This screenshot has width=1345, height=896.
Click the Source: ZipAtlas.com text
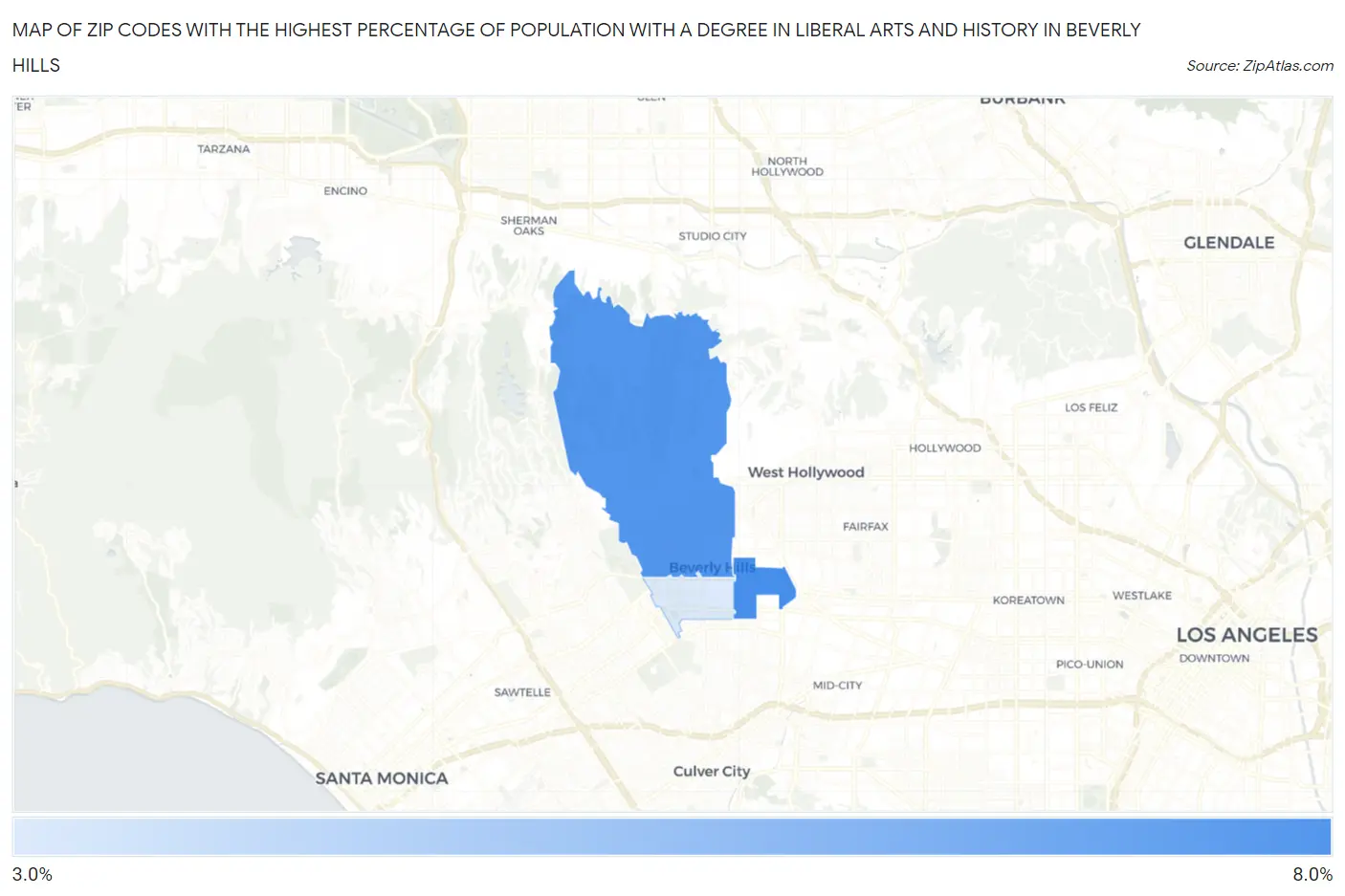point(1260,65)
